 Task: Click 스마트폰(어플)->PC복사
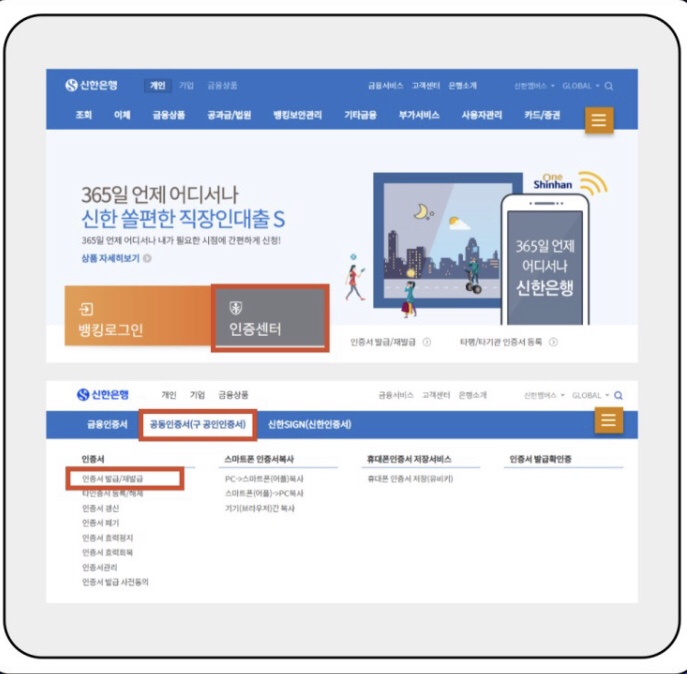coord(264,493)
